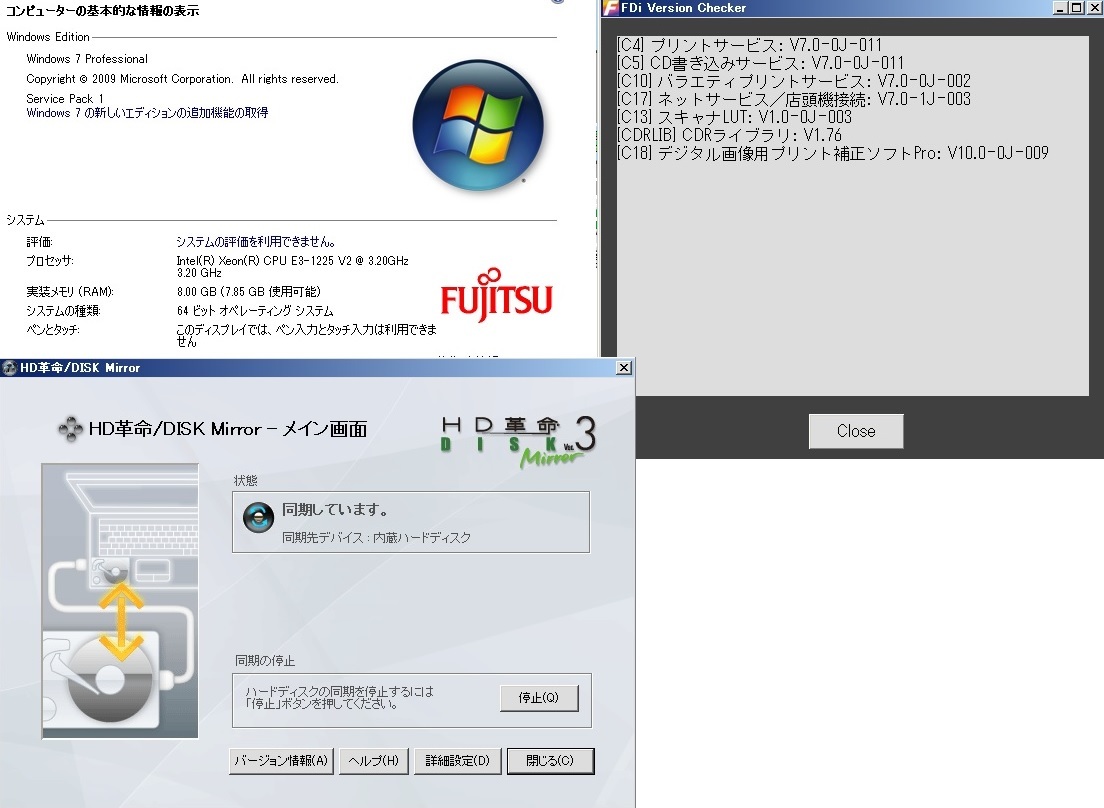
Task: Click the 同期先デバイス: 内蔵ハードディスク text
Action: click(377, 538)
